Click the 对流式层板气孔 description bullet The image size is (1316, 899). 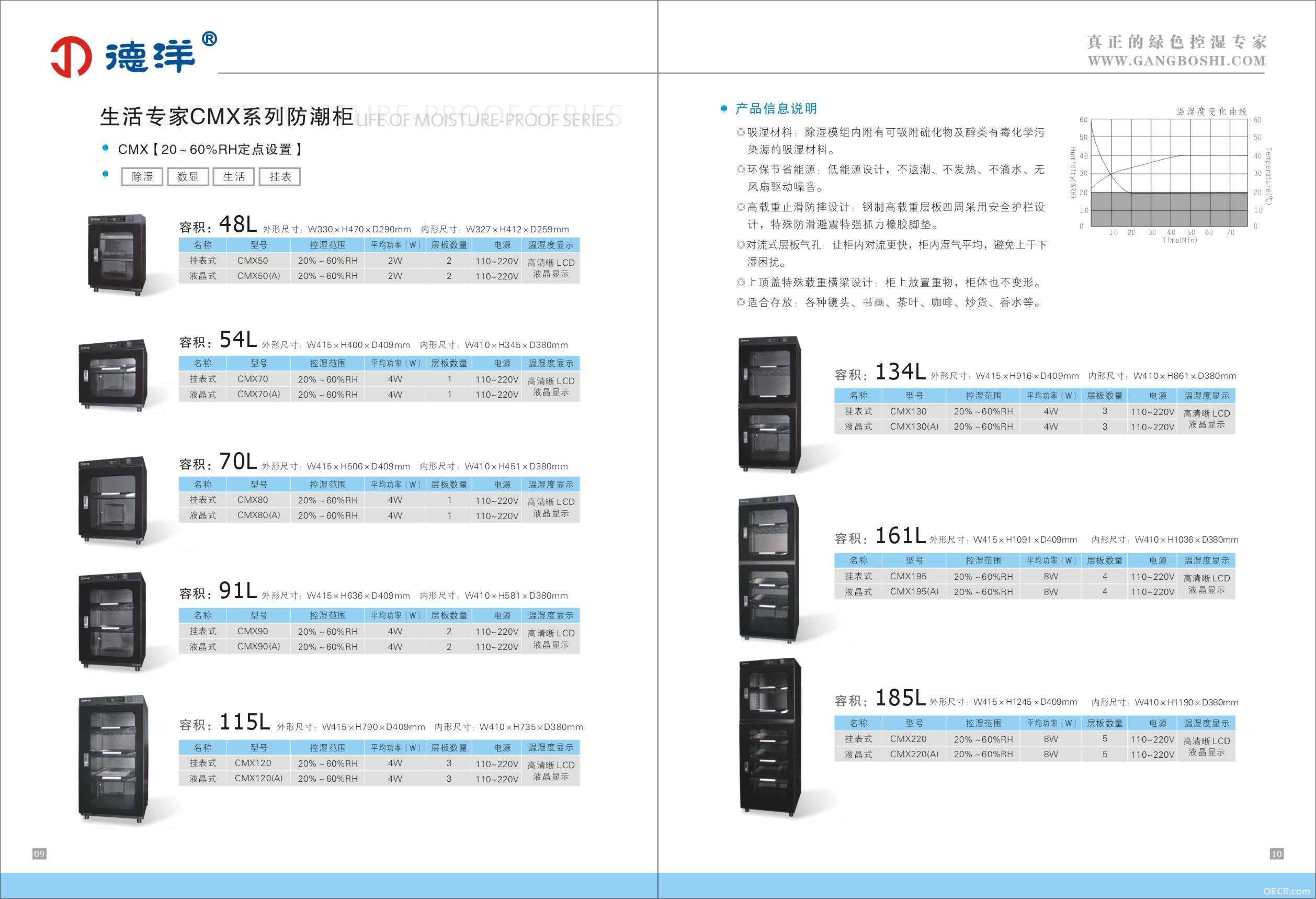(892, 253)
